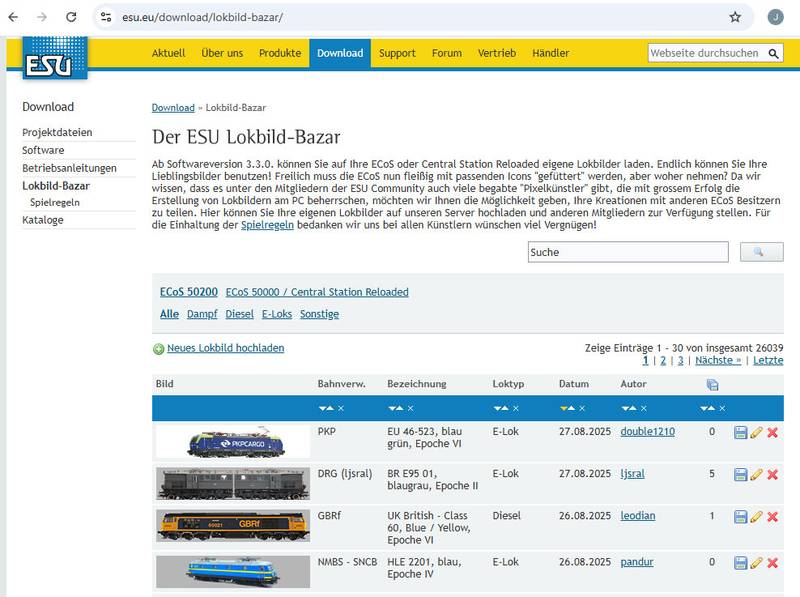The height and width of the screenshot is (597, 800).
Task: Select the Download tab in the top navigation
Action: [340, 53]
